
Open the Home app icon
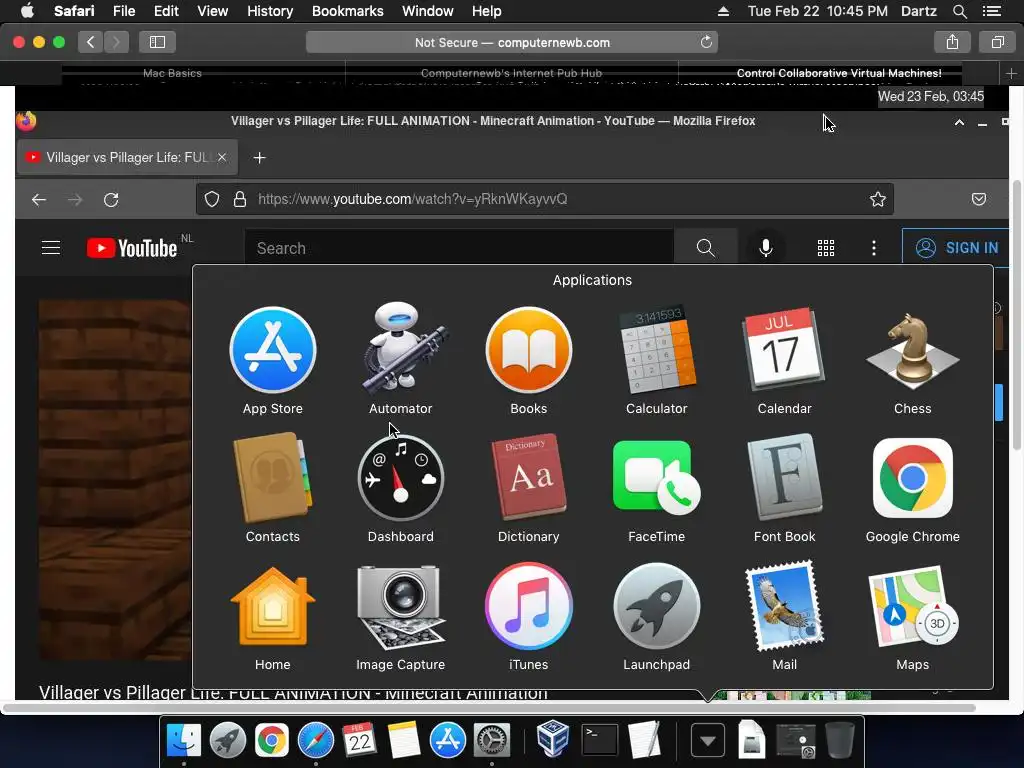(x=273, y=606)
